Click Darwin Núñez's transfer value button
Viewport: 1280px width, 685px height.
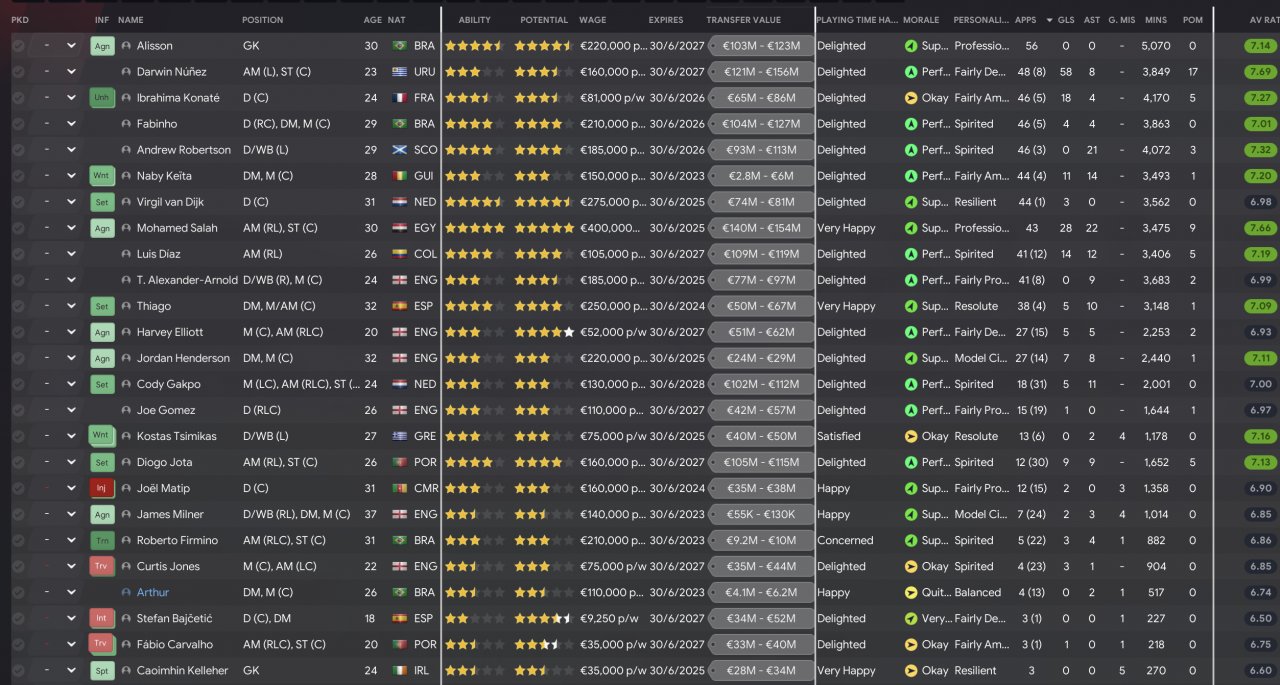coord(760,72)
